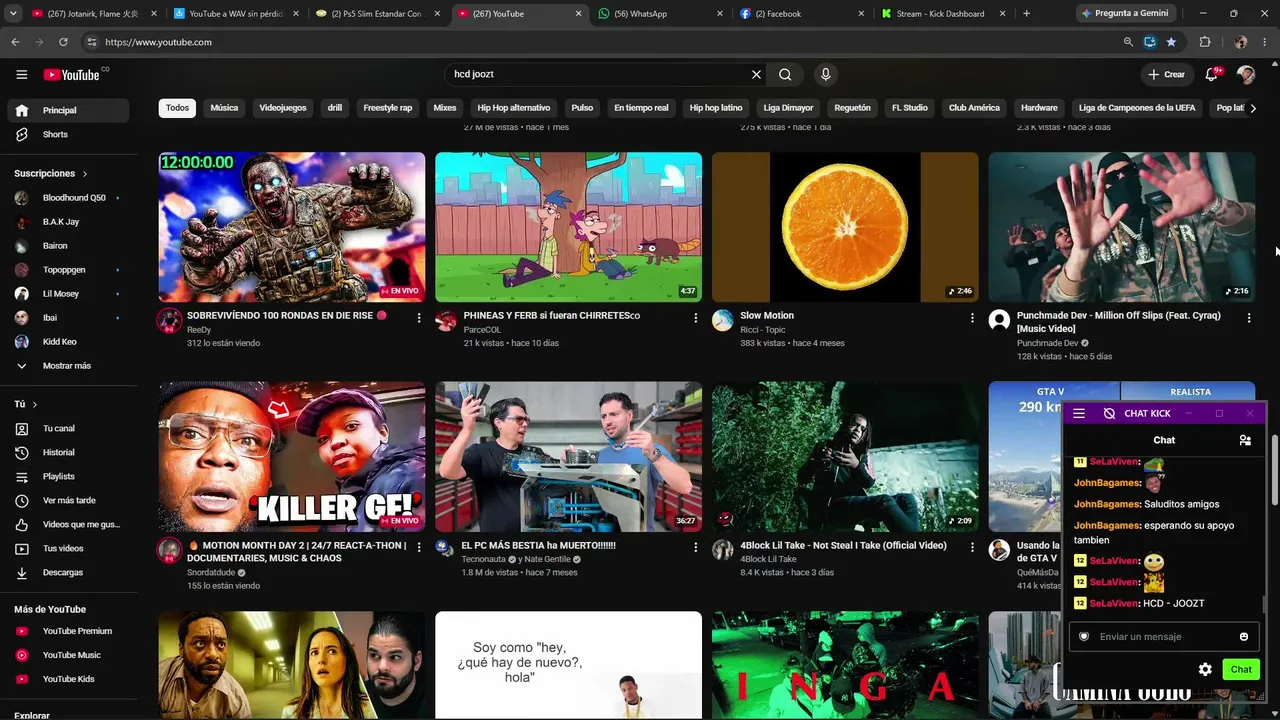Image resolution: width=1280 pixels, height=720 pixels.
Task: Open Bloodhound Q50 subscription channel
Action: [x=69, y=198]
